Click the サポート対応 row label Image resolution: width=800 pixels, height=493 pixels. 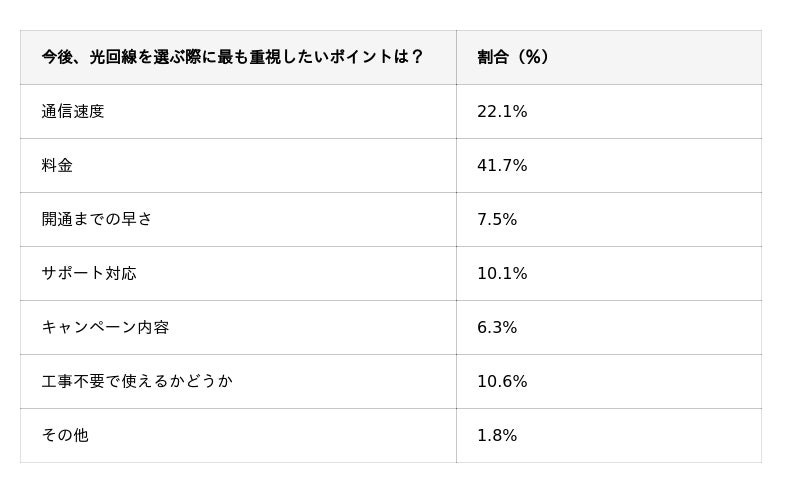(x=89, y=273)
